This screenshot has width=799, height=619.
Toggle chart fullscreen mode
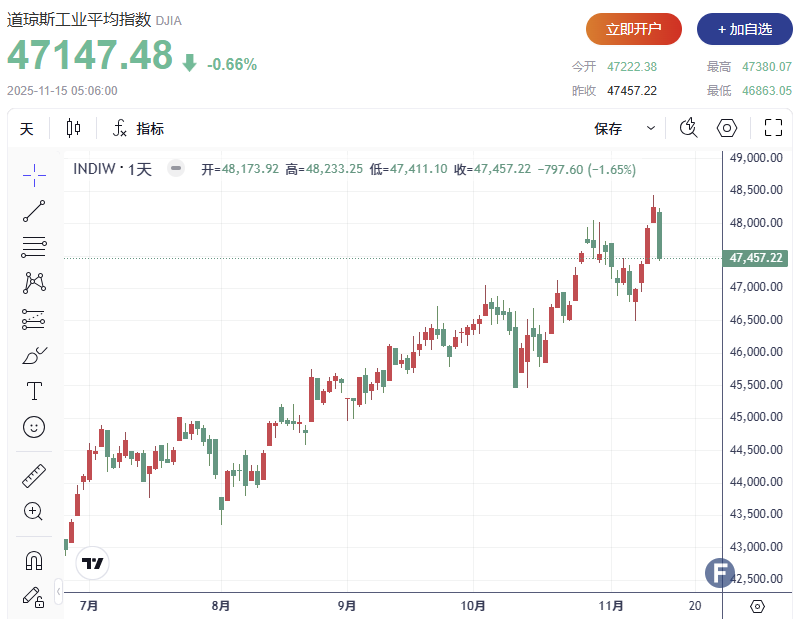[772, 128]
